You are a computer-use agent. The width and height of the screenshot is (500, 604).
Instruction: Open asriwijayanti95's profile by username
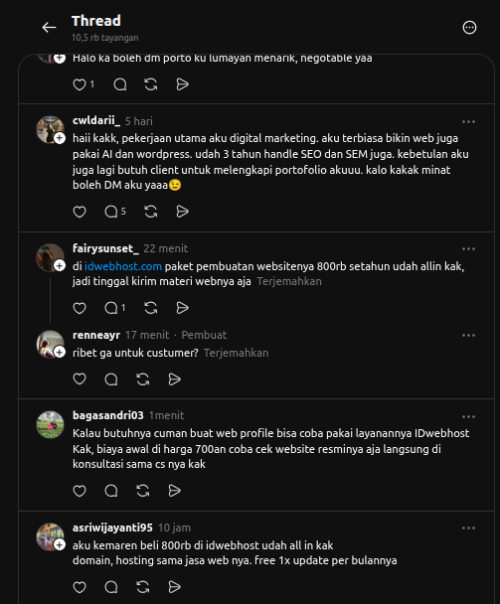point(112,527)
